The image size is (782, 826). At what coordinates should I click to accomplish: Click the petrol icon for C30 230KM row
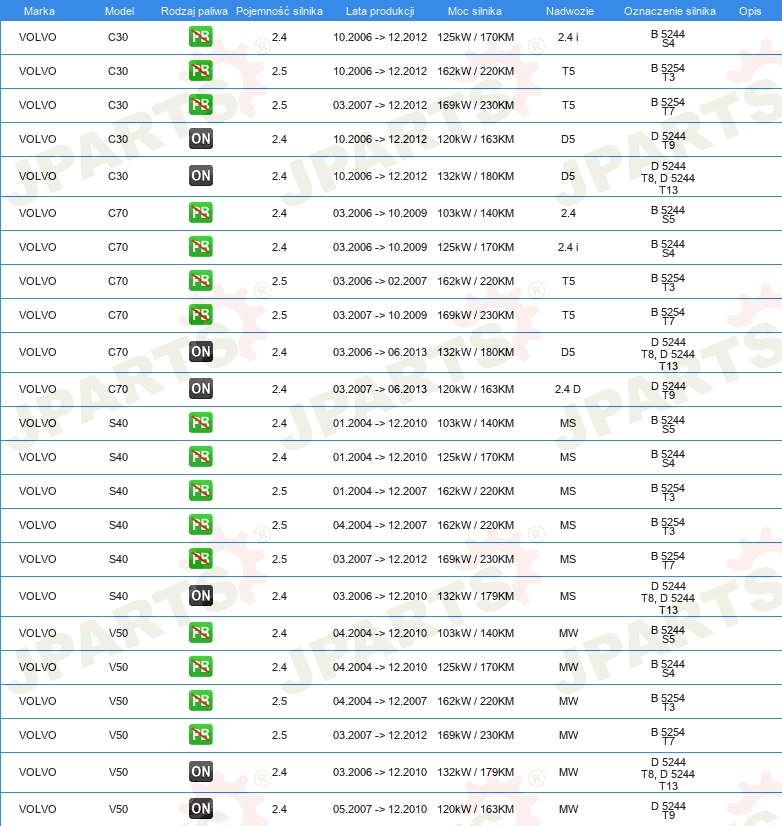(201, 105)
